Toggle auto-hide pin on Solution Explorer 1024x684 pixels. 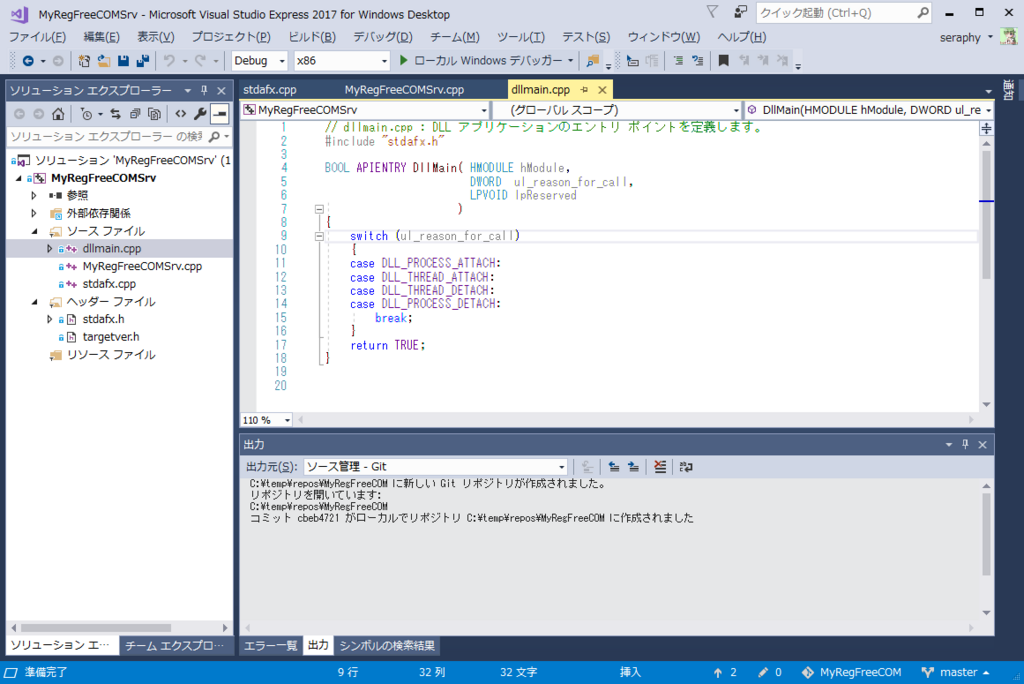coord(204,90)
